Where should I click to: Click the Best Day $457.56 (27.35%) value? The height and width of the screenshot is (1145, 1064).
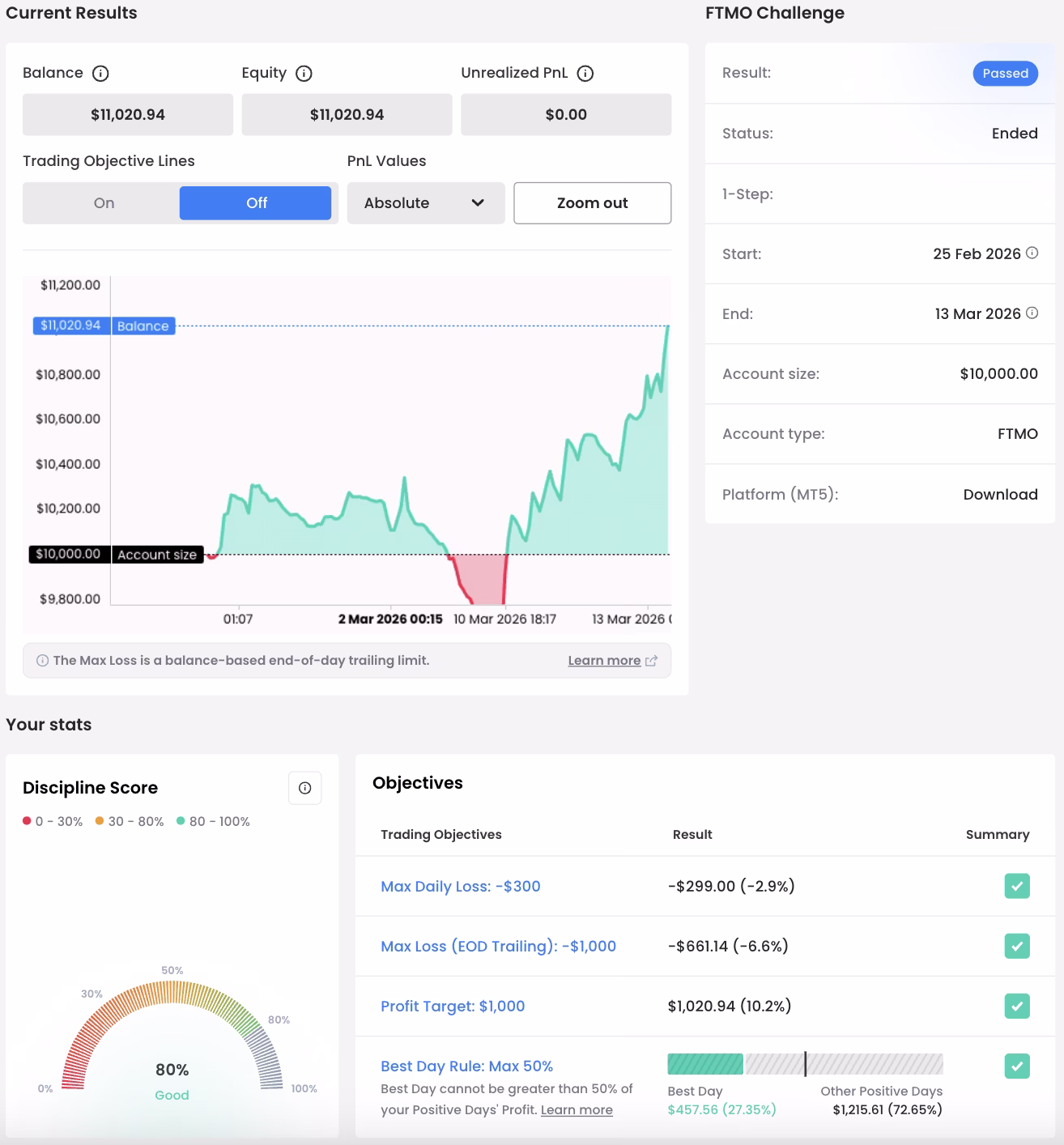[721, 1109]
